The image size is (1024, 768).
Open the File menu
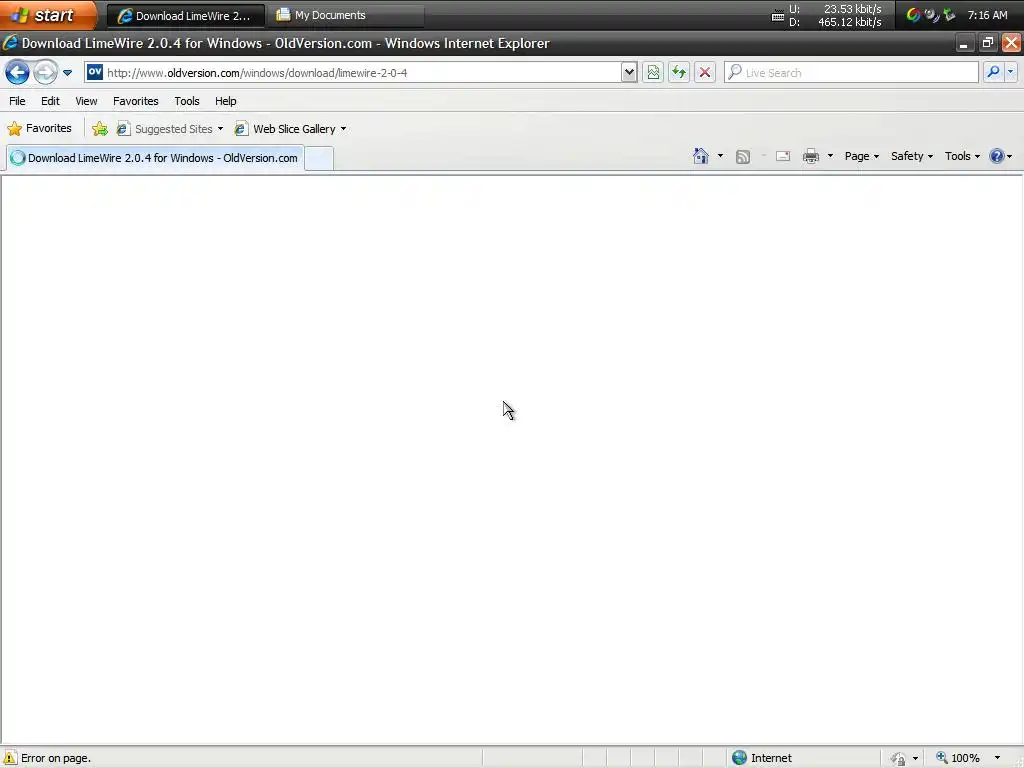[18, 101]
